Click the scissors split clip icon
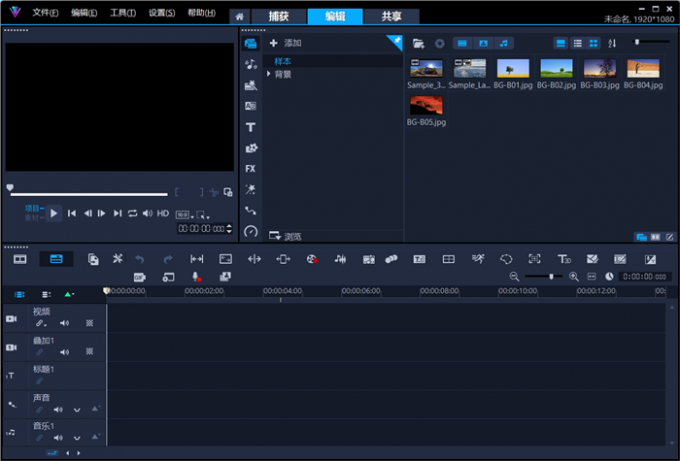Screen dimensions: 680x461 tap(214, 192)
